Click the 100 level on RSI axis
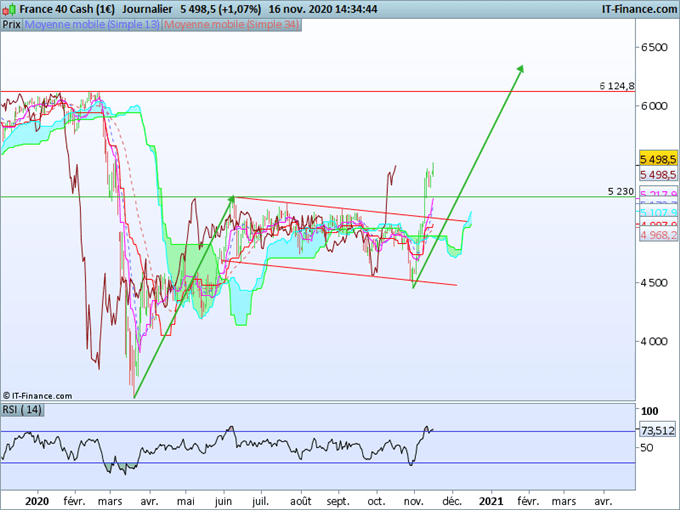This screenshot has width=680, height=510. pos(650,411)
